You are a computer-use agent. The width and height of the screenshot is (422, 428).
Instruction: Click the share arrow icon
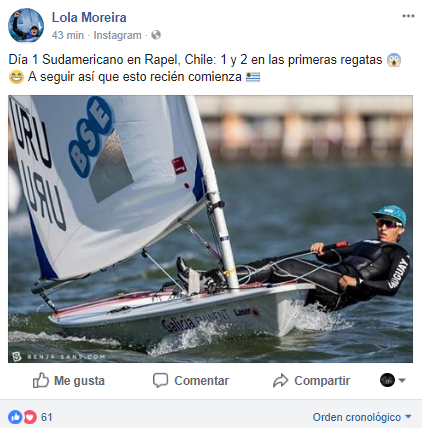[280, 380]
